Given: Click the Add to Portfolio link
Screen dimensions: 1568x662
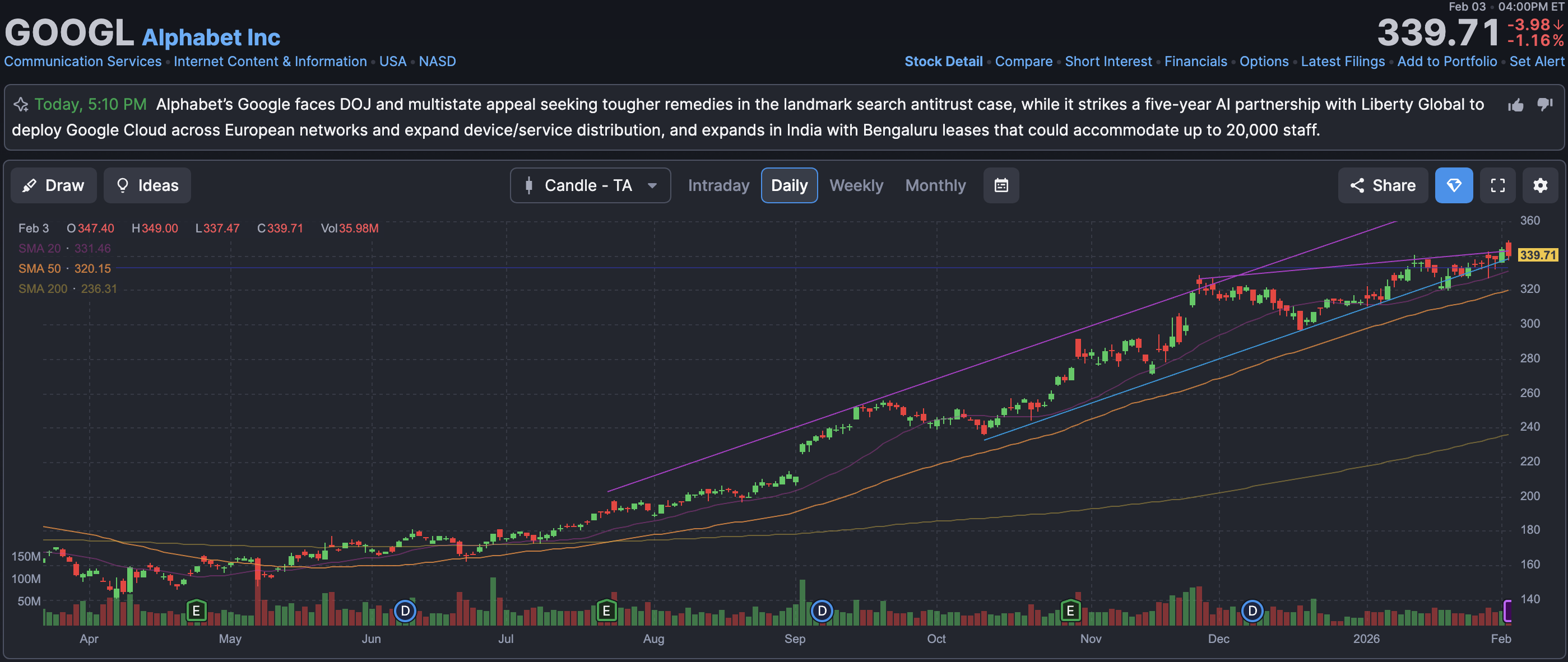Looking at the screenshot, I should pyautogui.click(x=1446, y=62).
